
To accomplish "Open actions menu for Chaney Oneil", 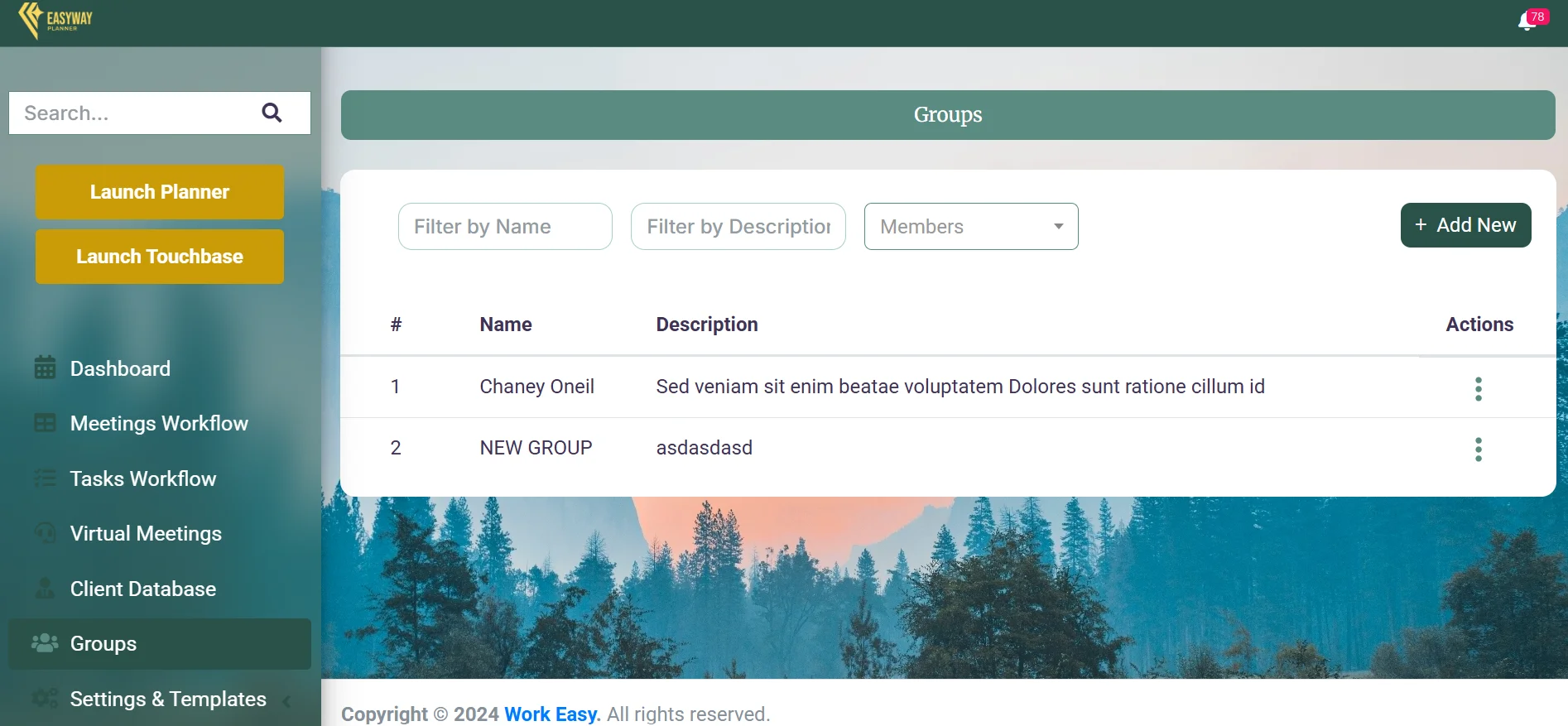I will click(x=1478, y=388).
